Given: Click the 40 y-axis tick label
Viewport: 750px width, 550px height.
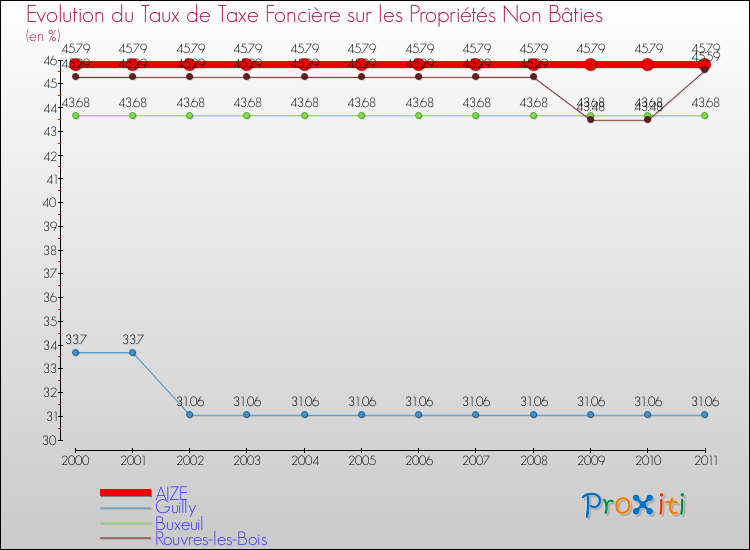Looking at the screenshot, I should pyautogui.click(x=49, y=202).
